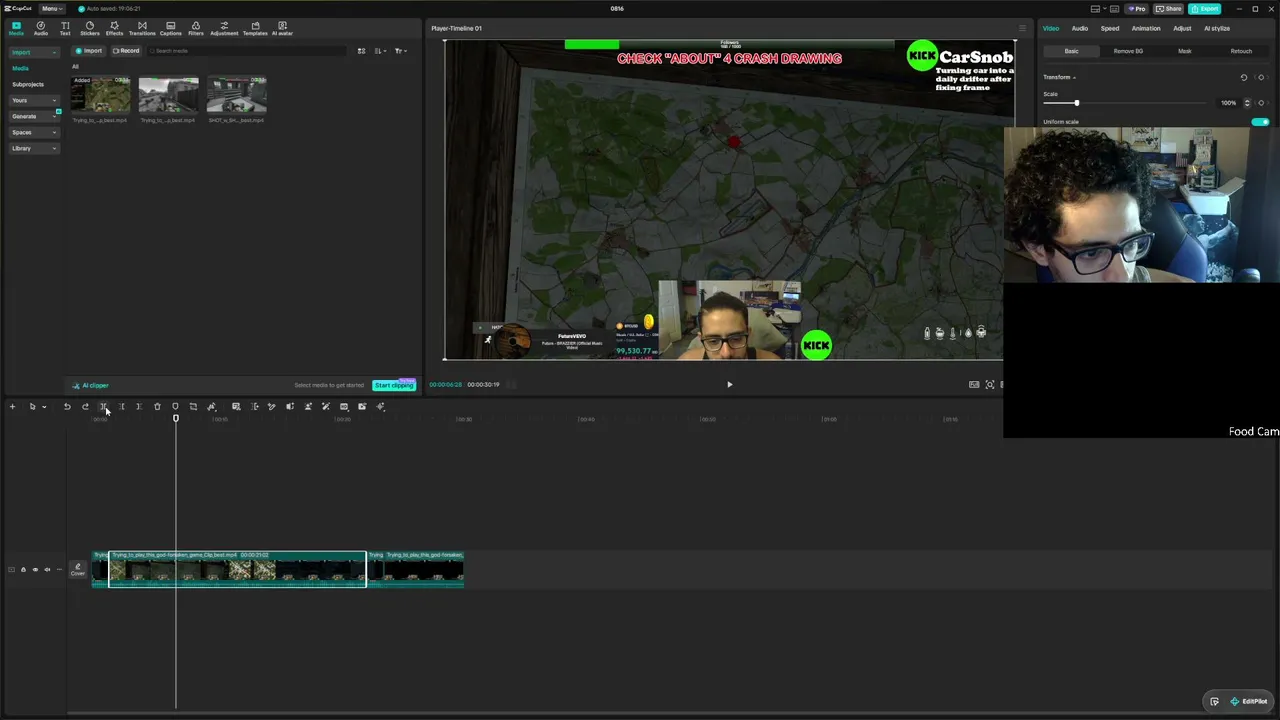
Task: Open the AI avatar panel
Action: [x=282, y=28]
